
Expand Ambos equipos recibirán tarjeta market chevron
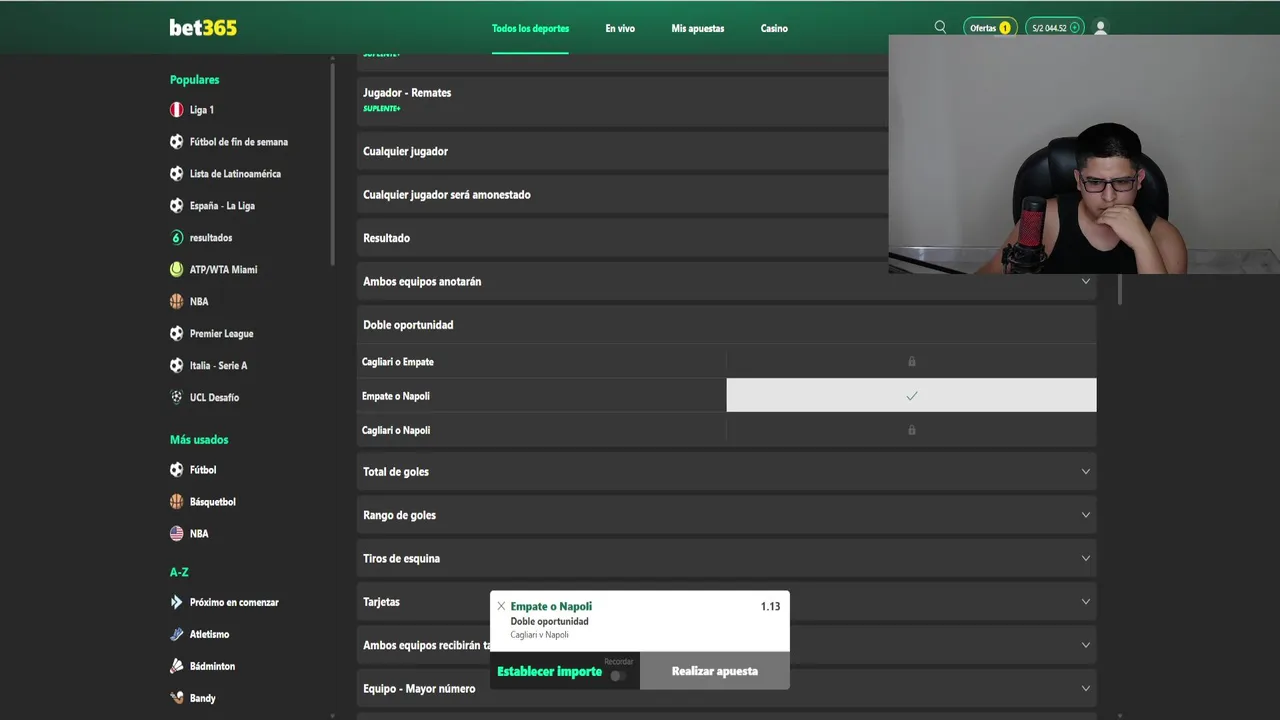[1085, 645]
